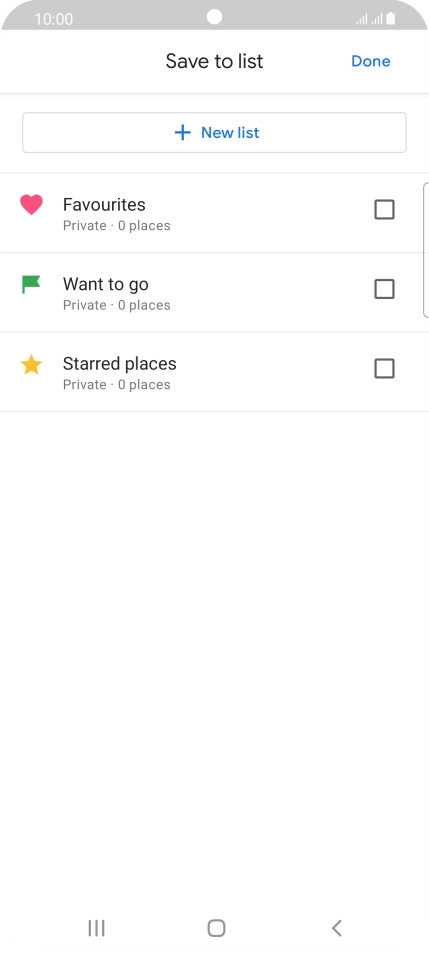Tap the 10:00 clock in status bar
Viewport: 429px width, 954px height.
tap(54, 19)
